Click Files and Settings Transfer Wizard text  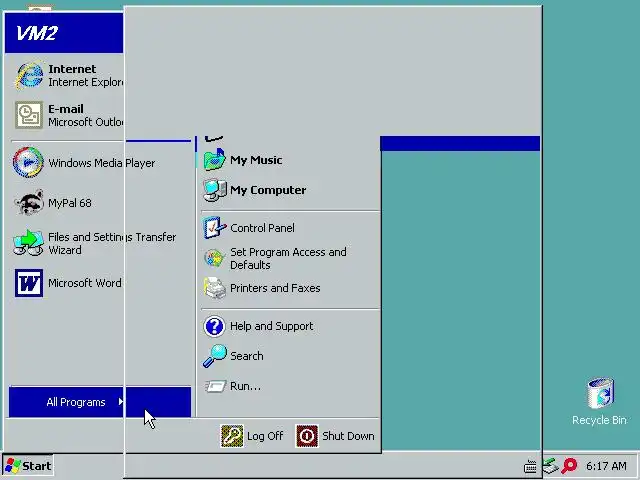[x=112, y=243]
